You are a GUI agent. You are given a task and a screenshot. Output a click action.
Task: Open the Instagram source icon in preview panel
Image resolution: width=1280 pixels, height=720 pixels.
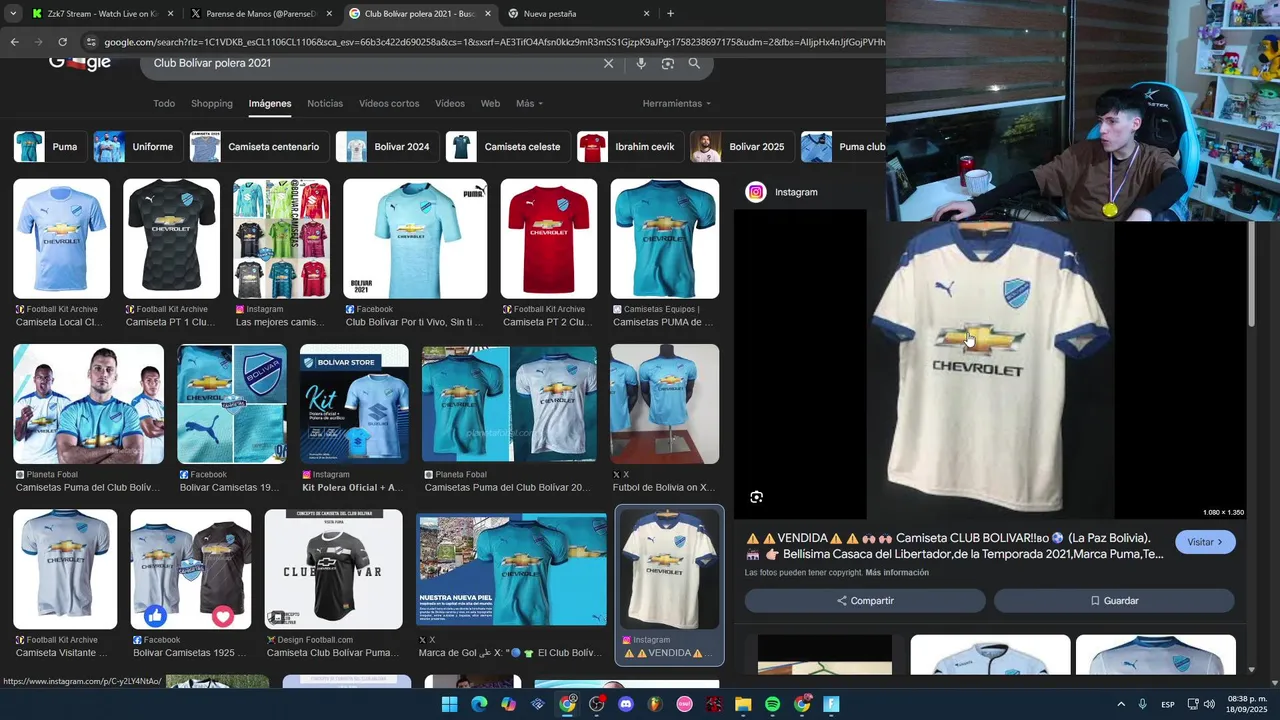coord(756,192)
